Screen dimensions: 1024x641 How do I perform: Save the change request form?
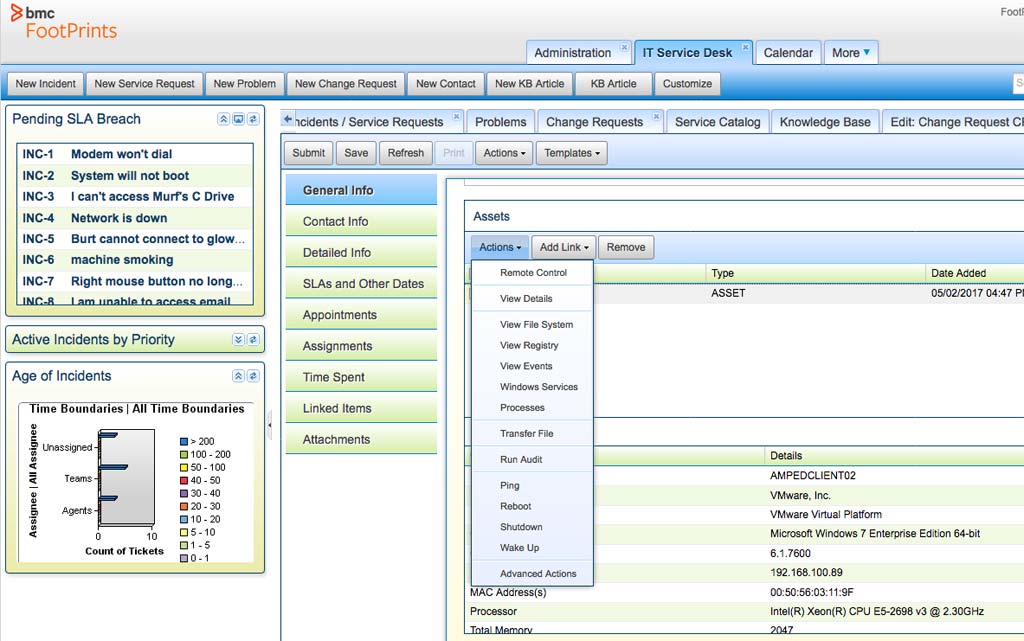click(x=356, y=153)
